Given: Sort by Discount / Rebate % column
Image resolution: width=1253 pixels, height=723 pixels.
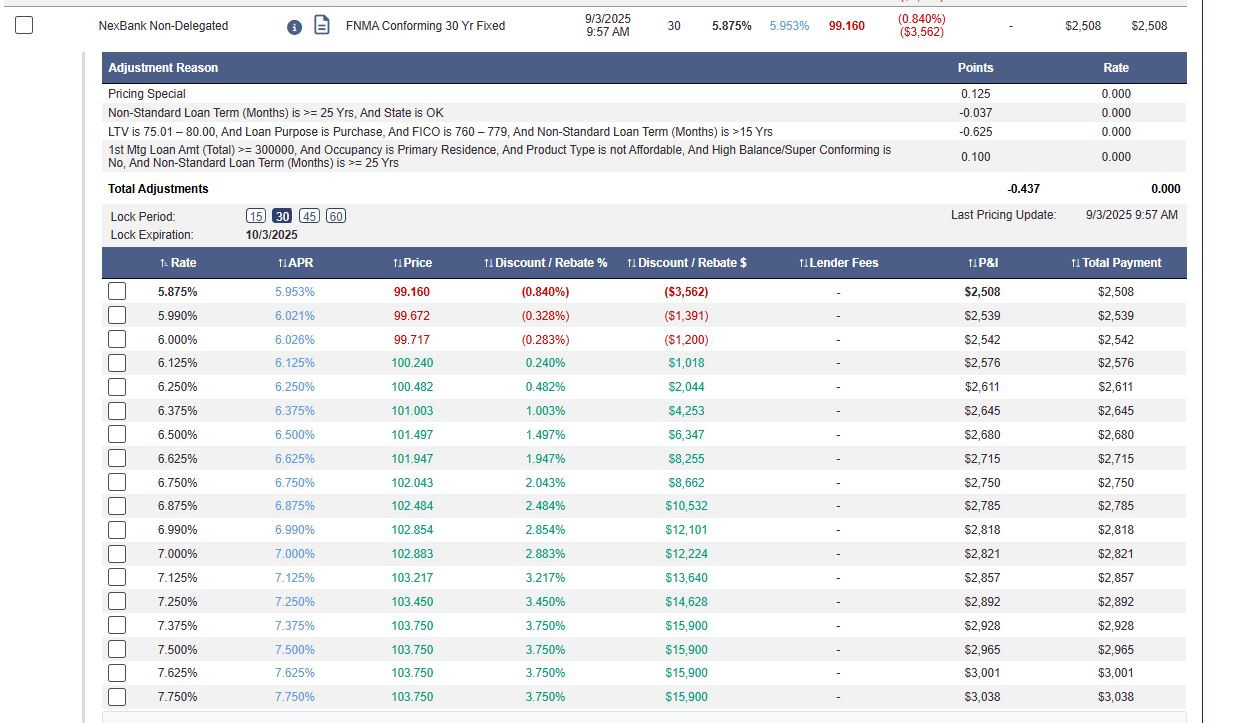Looking at the screenshot, I should pyautogui.click(x=545, y=263).
